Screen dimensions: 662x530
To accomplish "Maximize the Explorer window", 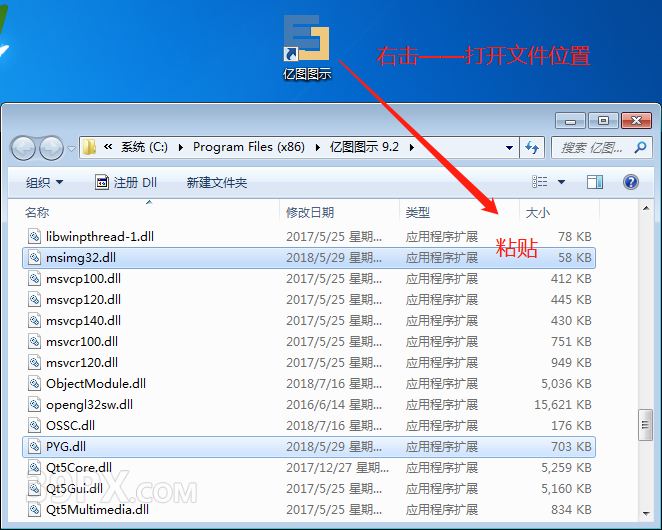I will click(603, 121).
